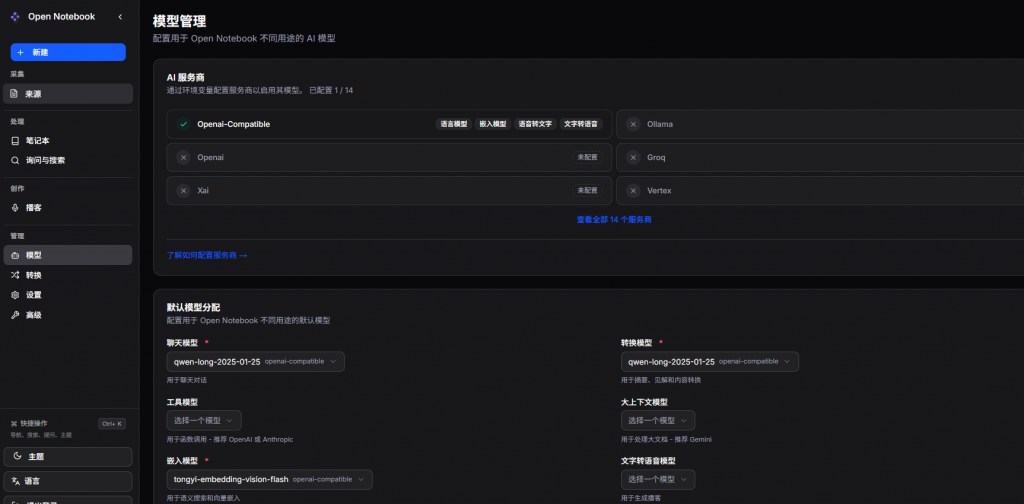Click the moon icon on 主题 button
The image size is (1024, 504).
pos(18,457)
